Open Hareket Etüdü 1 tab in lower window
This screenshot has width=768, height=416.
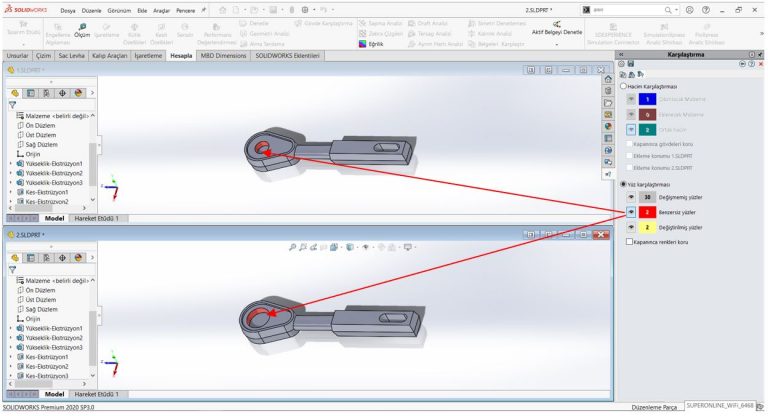point(96,394)
